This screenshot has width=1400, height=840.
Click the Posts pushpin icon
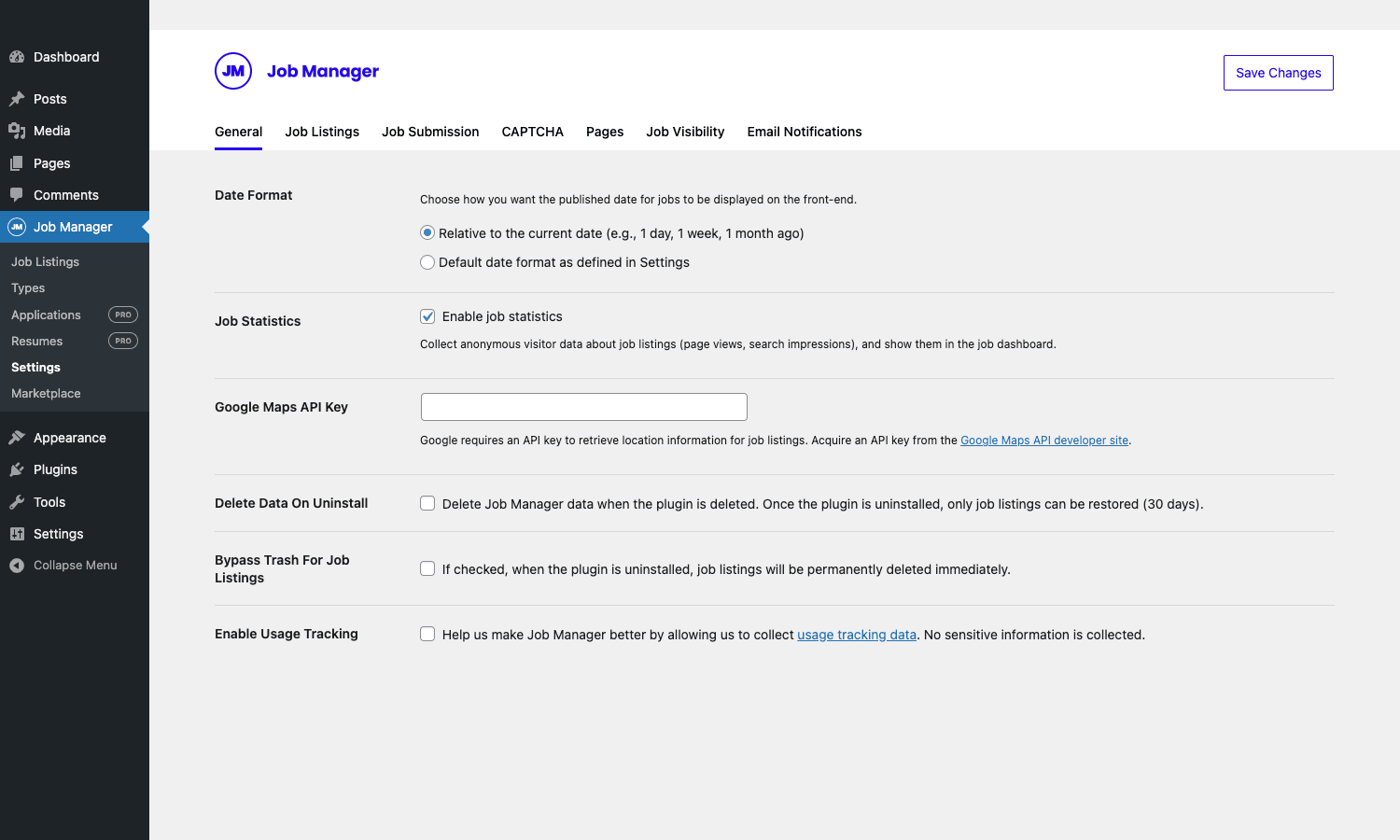(x=17, y=99)
